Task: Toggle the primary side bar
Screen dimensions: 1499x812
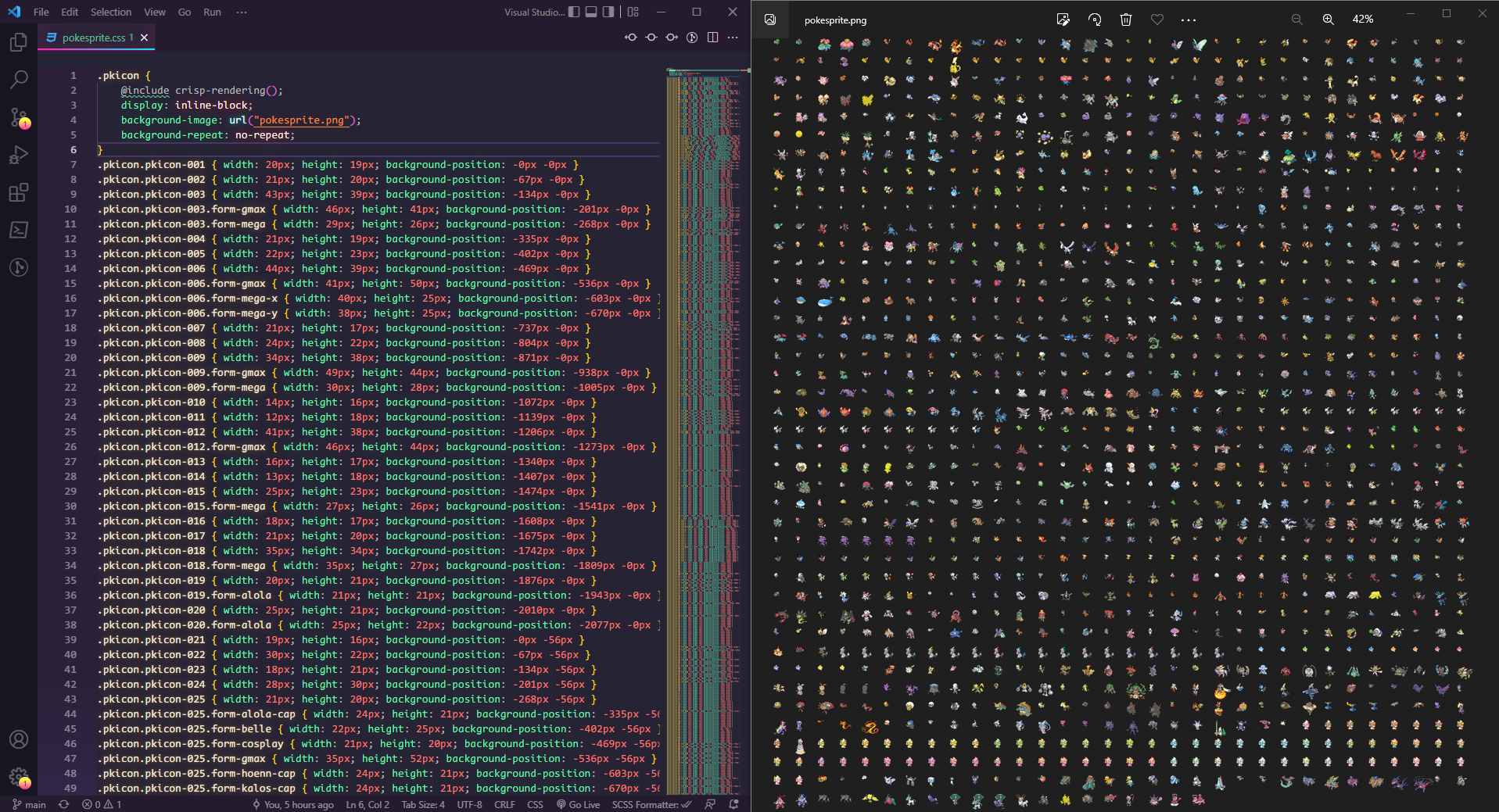Action: [x=574, y=12]
